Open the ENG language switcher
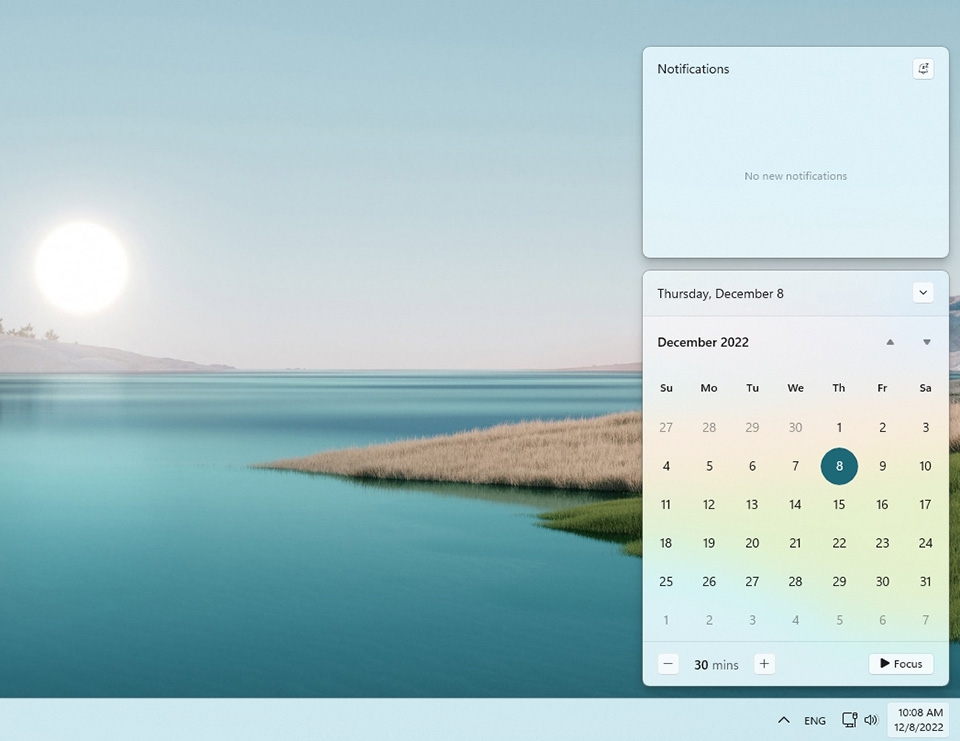Viewport: 960px width, 741px height. pos(814,720)
